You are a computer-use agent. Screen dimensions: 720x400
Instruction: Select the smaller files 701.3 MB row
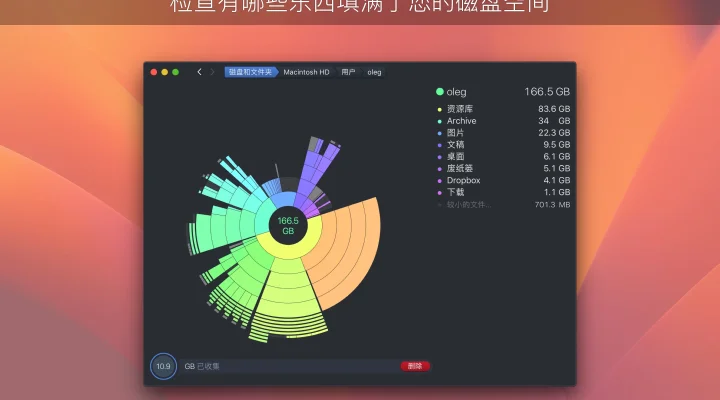point(503,205)
